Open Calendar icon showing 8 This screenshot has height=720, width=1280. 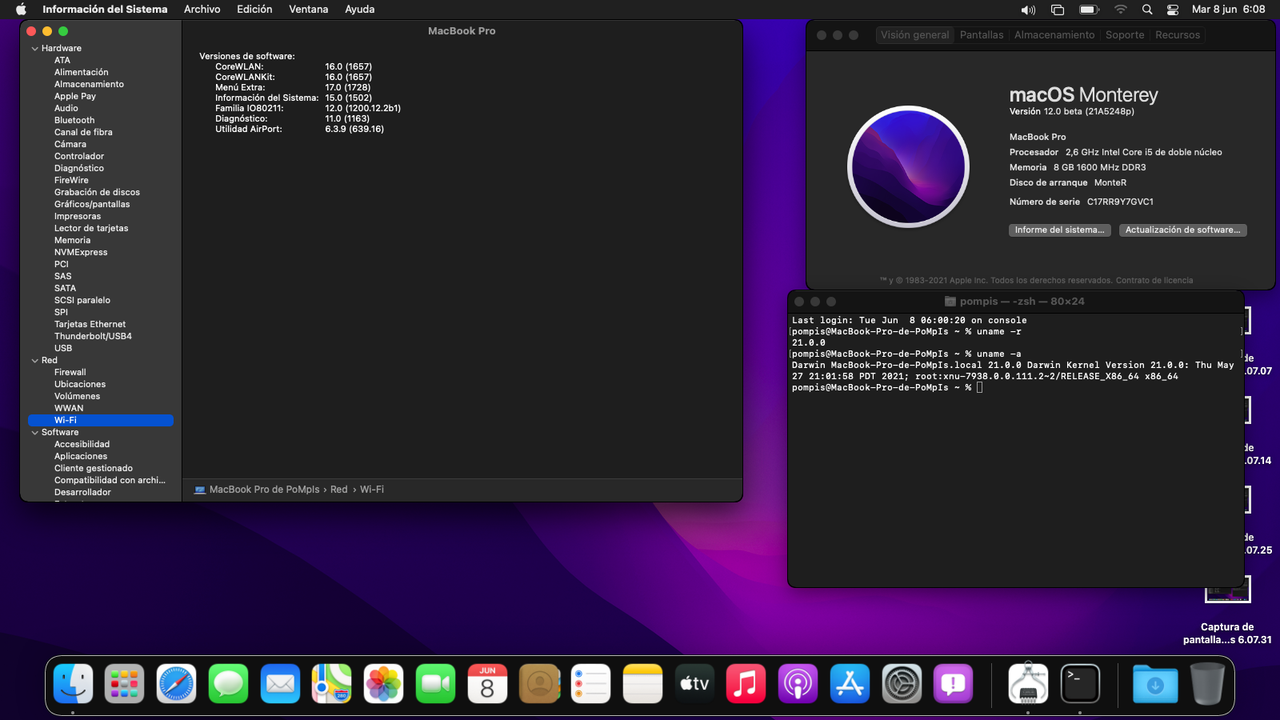(x=488, y=684)
